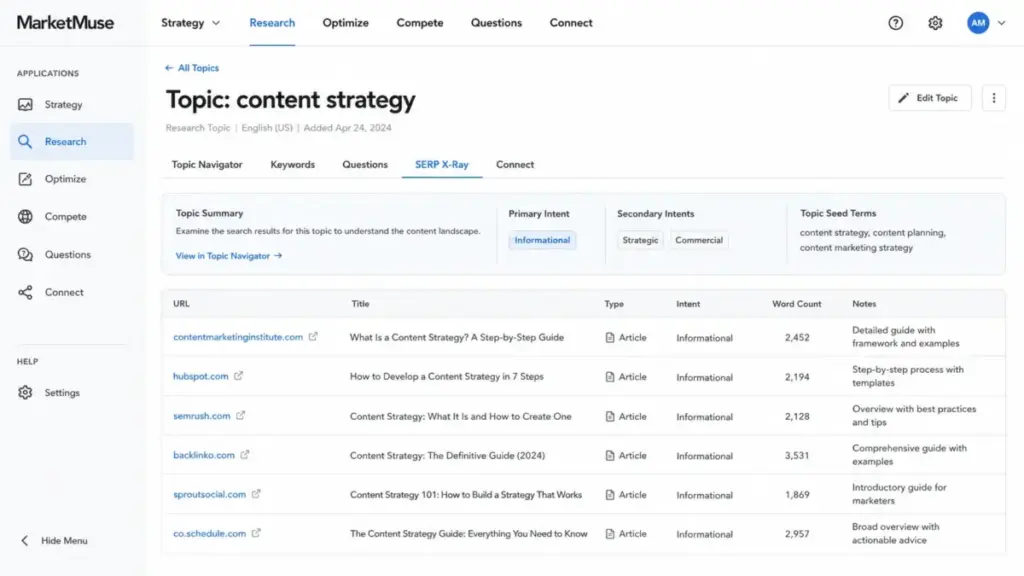Collapse sidebar with Hide Menu
Screen dimensions: 1024x576
(x=54, y=541)
